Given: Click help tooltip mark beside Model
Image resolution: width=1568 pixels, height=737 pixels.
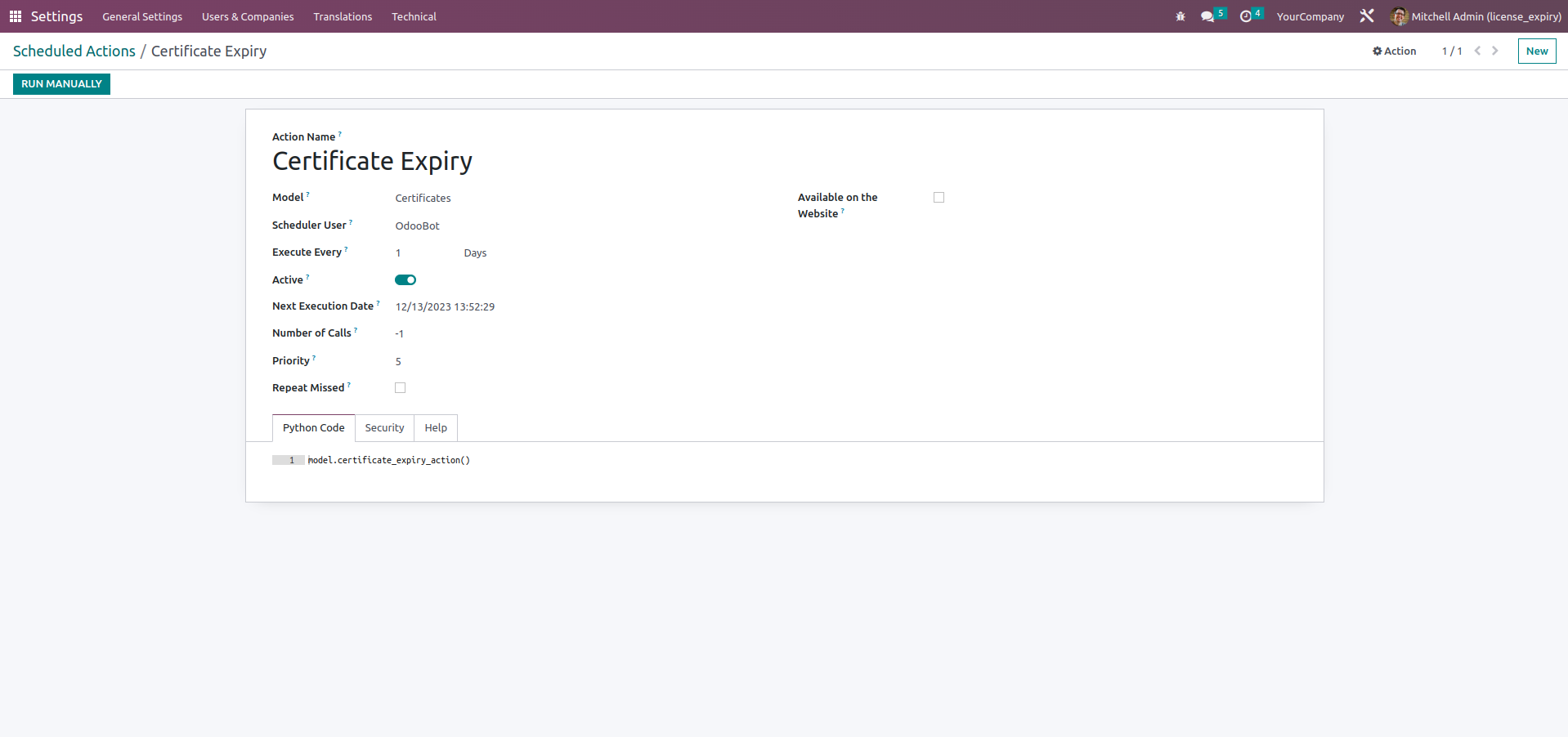Looking at the screenshot, I should point(307,194).
